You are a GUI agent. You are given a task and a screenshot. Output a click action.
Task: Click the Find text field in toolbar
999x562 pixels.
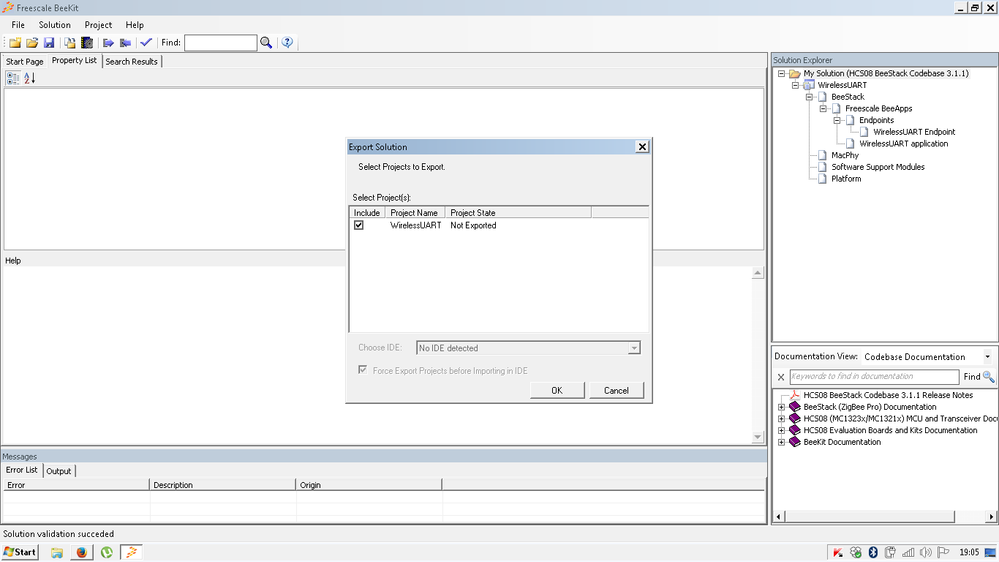coord(220,43)
